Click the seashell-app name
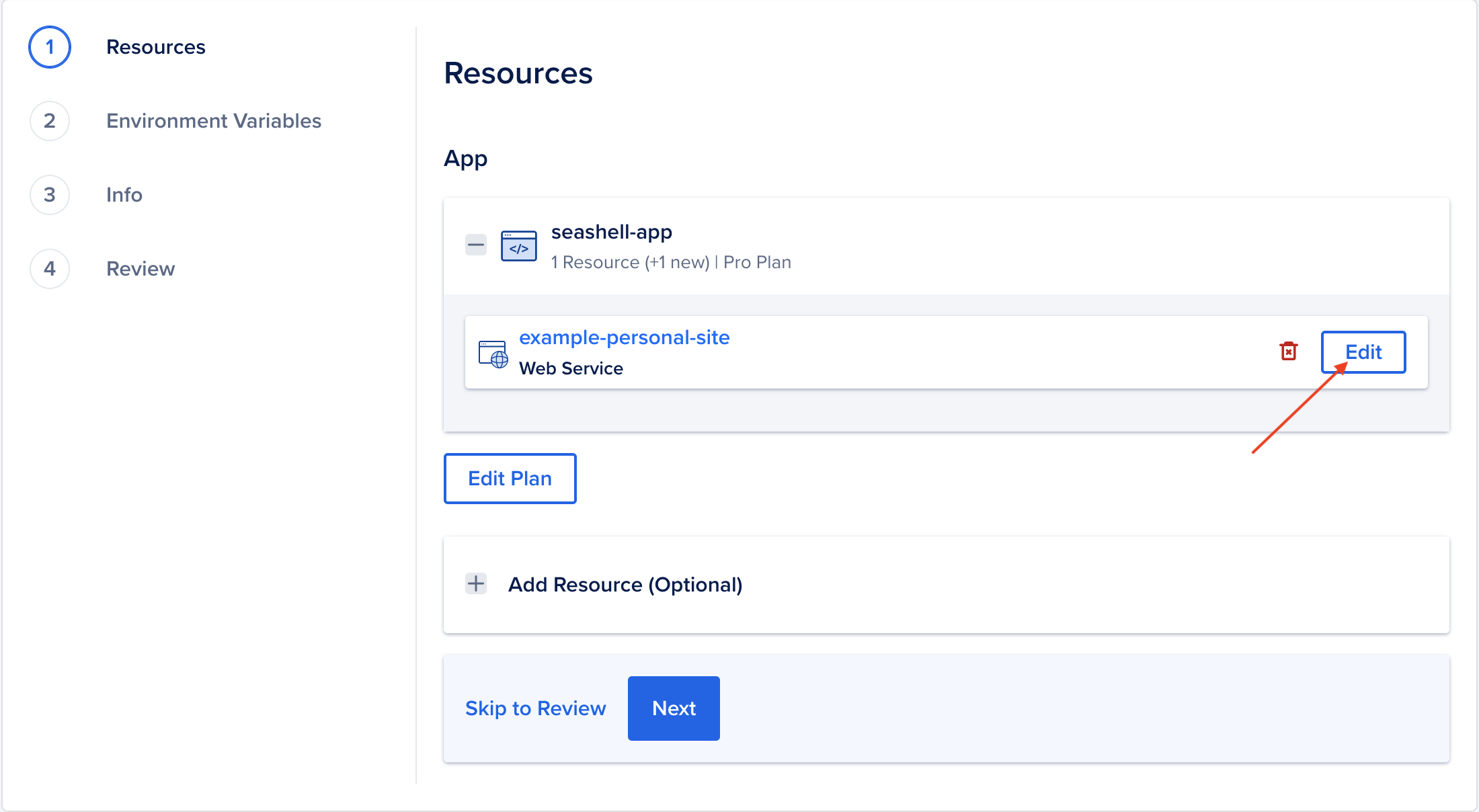 coord(612,232)
